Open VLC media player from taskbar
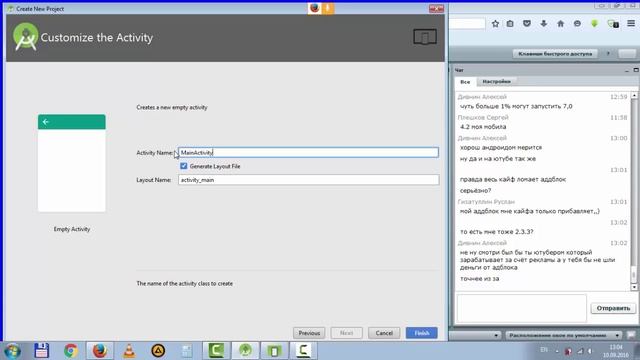The image size is (640, 360). point(129,351)
